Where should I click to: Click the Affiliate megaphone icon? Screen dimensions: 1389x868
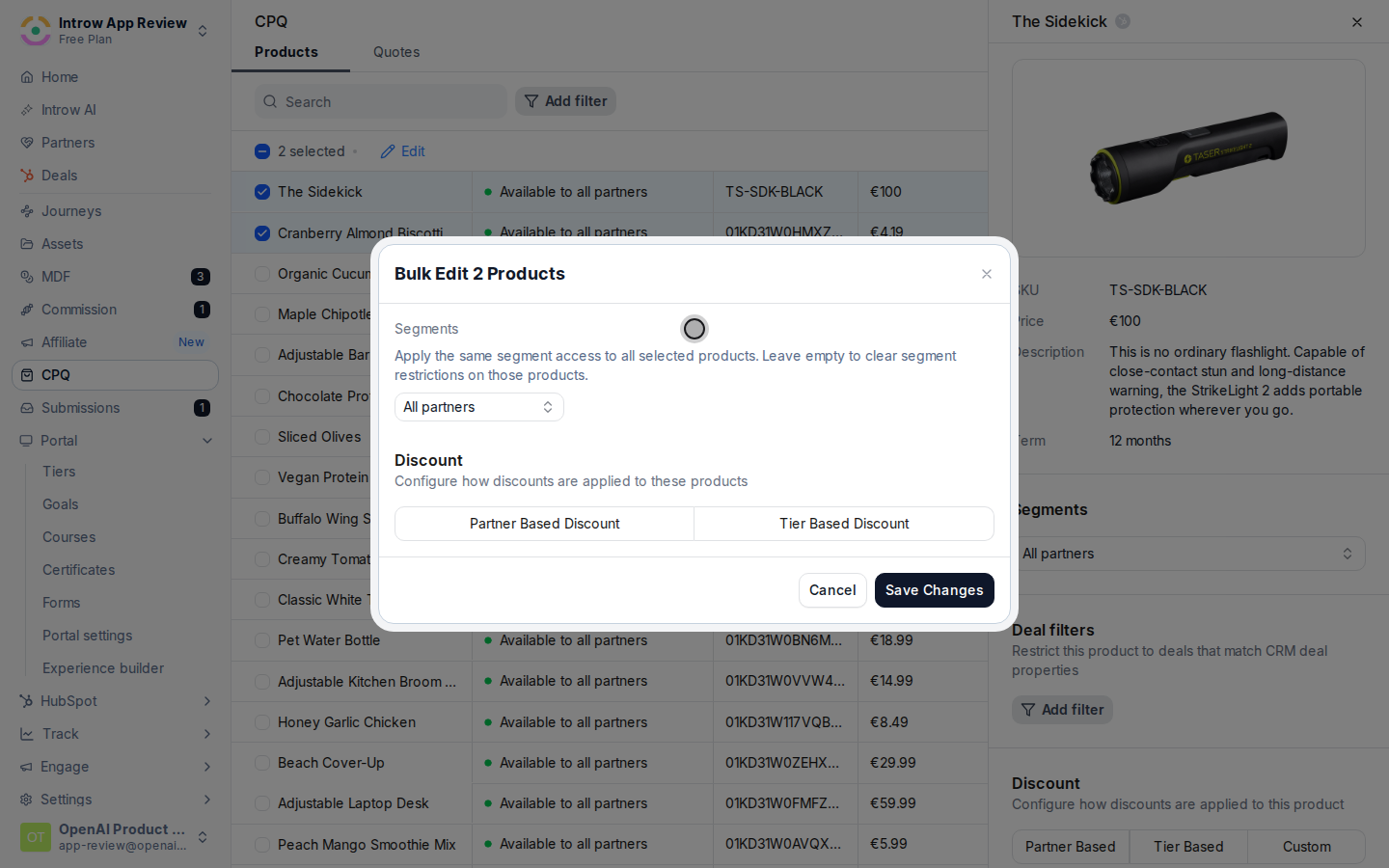27,342
